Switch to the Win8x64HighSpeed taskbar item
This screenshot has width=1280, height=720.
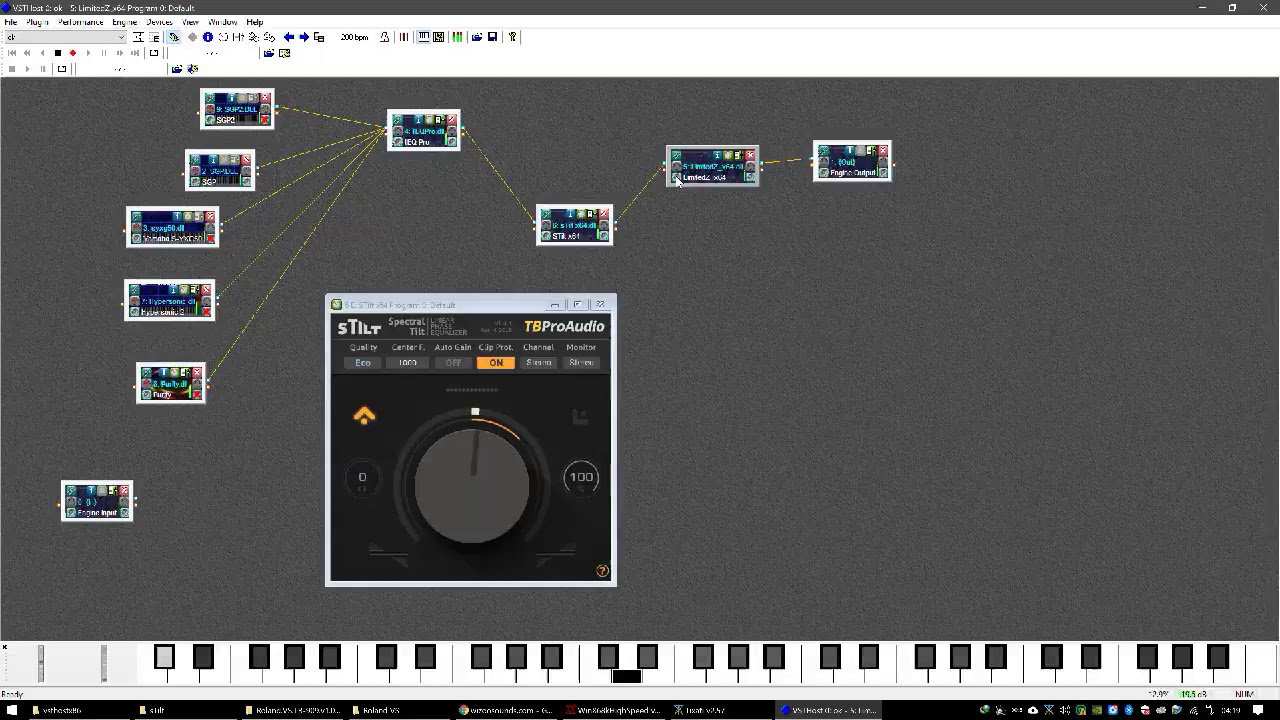(613, 710)
